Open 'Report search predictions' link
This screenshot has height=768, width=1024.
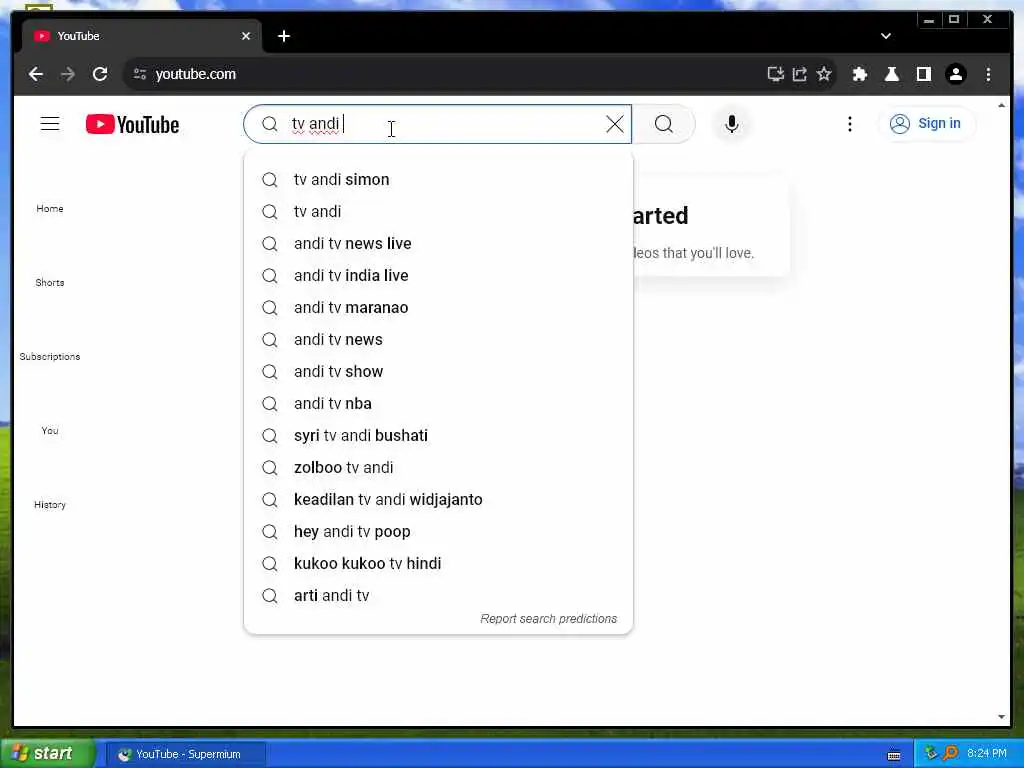tap(549, 618)
